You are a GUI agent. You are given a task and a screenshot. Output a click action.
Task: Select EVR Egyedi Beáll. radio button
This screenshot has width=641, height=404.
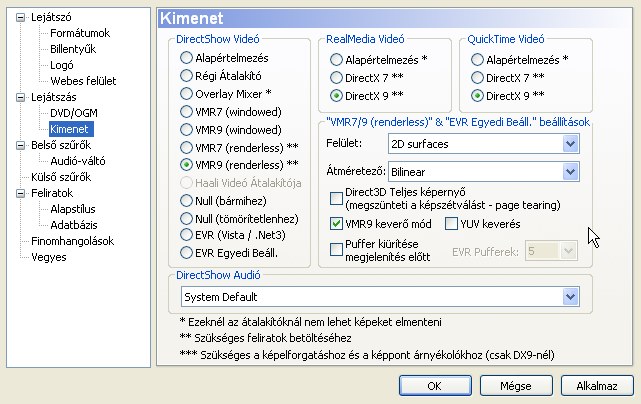point(187,254)
